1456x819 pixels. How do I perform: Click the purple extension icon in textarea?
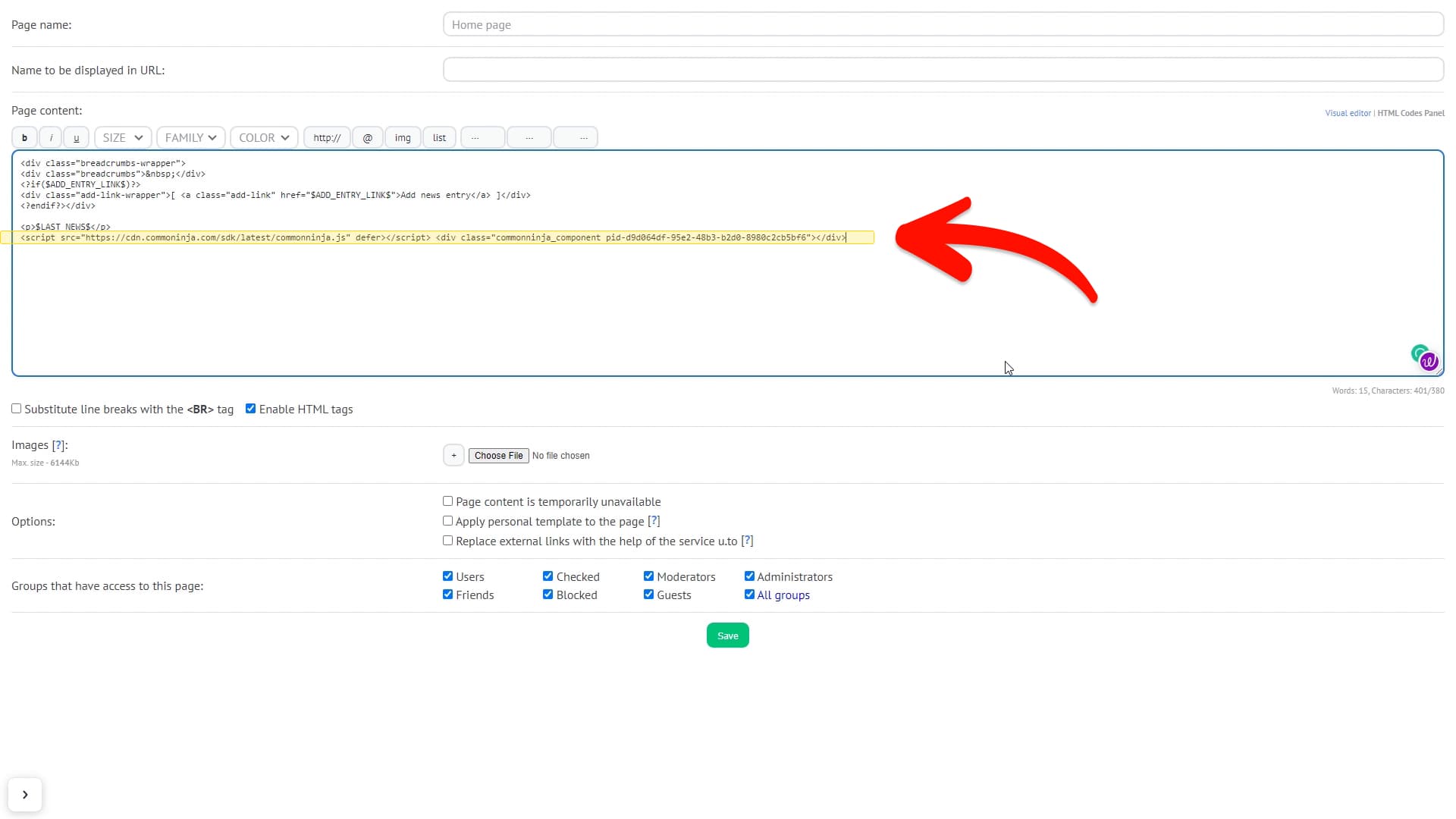click(x=1429, y=362)
